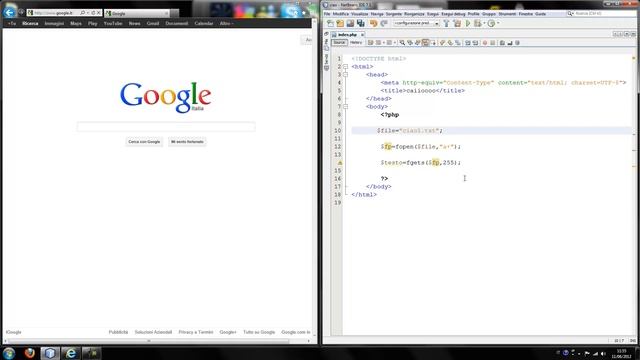
Task: Click the Redo arrow in NetBeans toolbar
Action: tap(384, 24)
